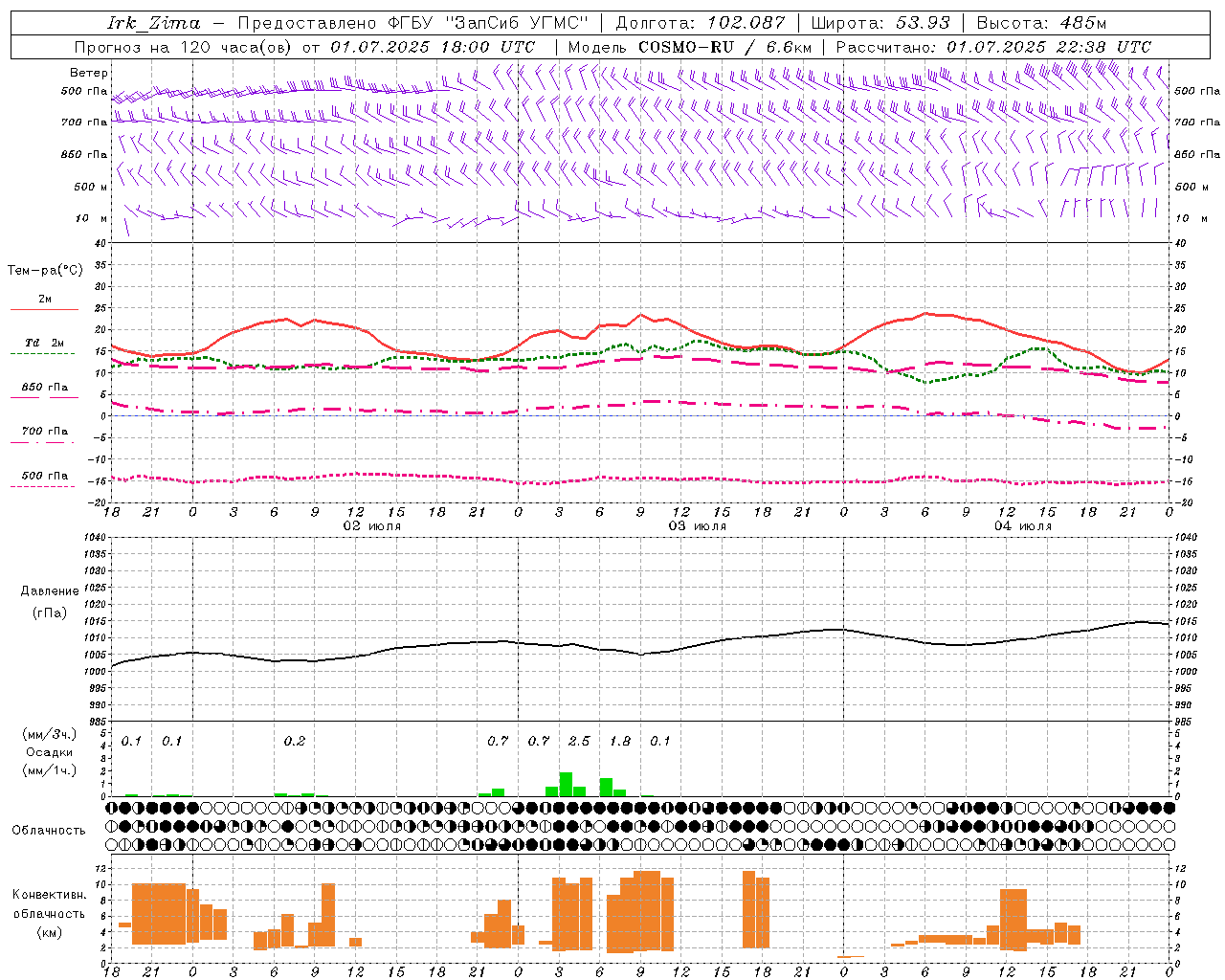The width and height of the screenshot is (1225, 980).
Task: Select the 'Высота: 485м' elevation text
Action: point(1042,23)
